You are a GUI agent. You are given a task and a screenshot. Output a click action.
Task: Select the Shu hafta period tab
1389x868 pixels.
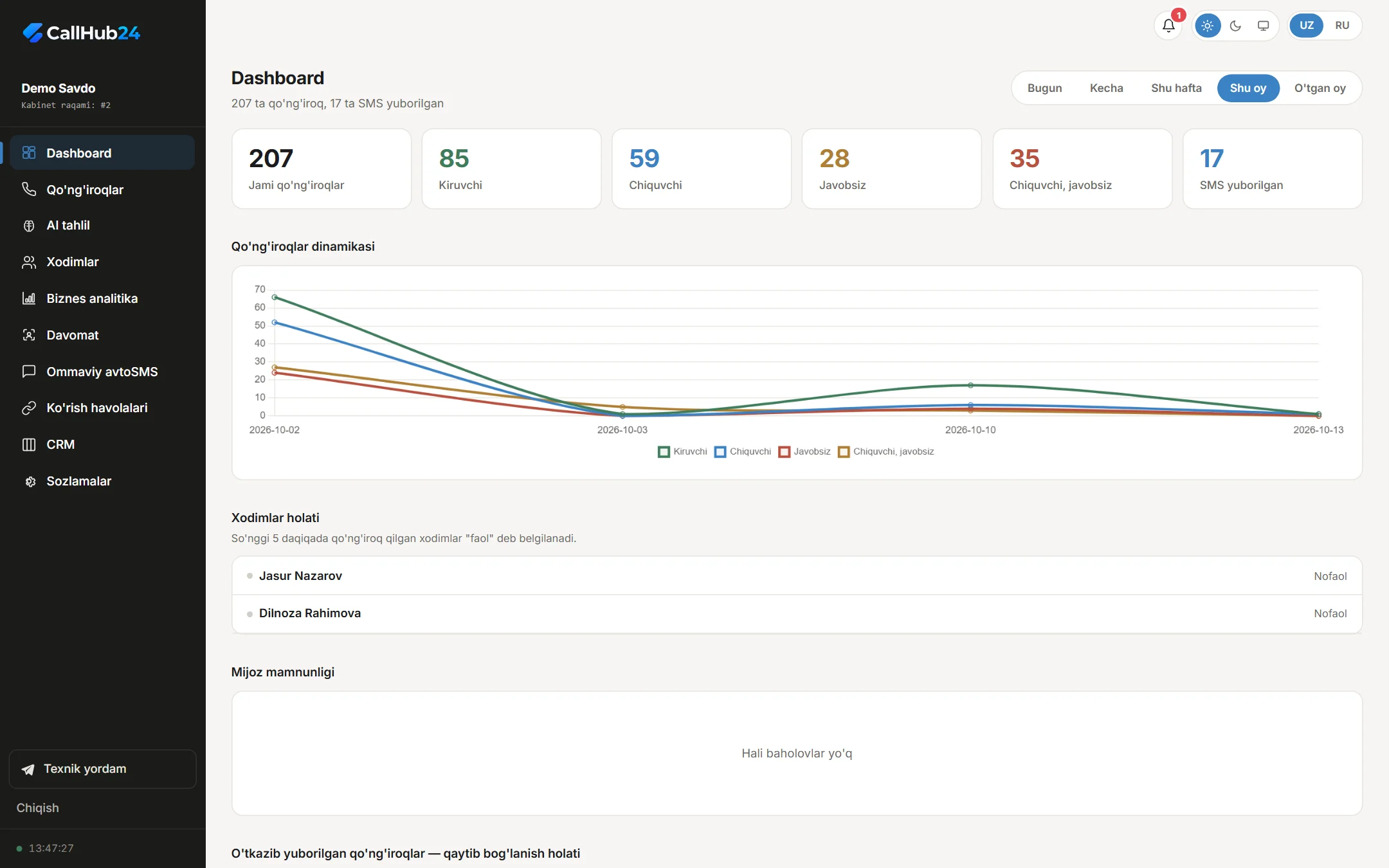click(1176, 88)
